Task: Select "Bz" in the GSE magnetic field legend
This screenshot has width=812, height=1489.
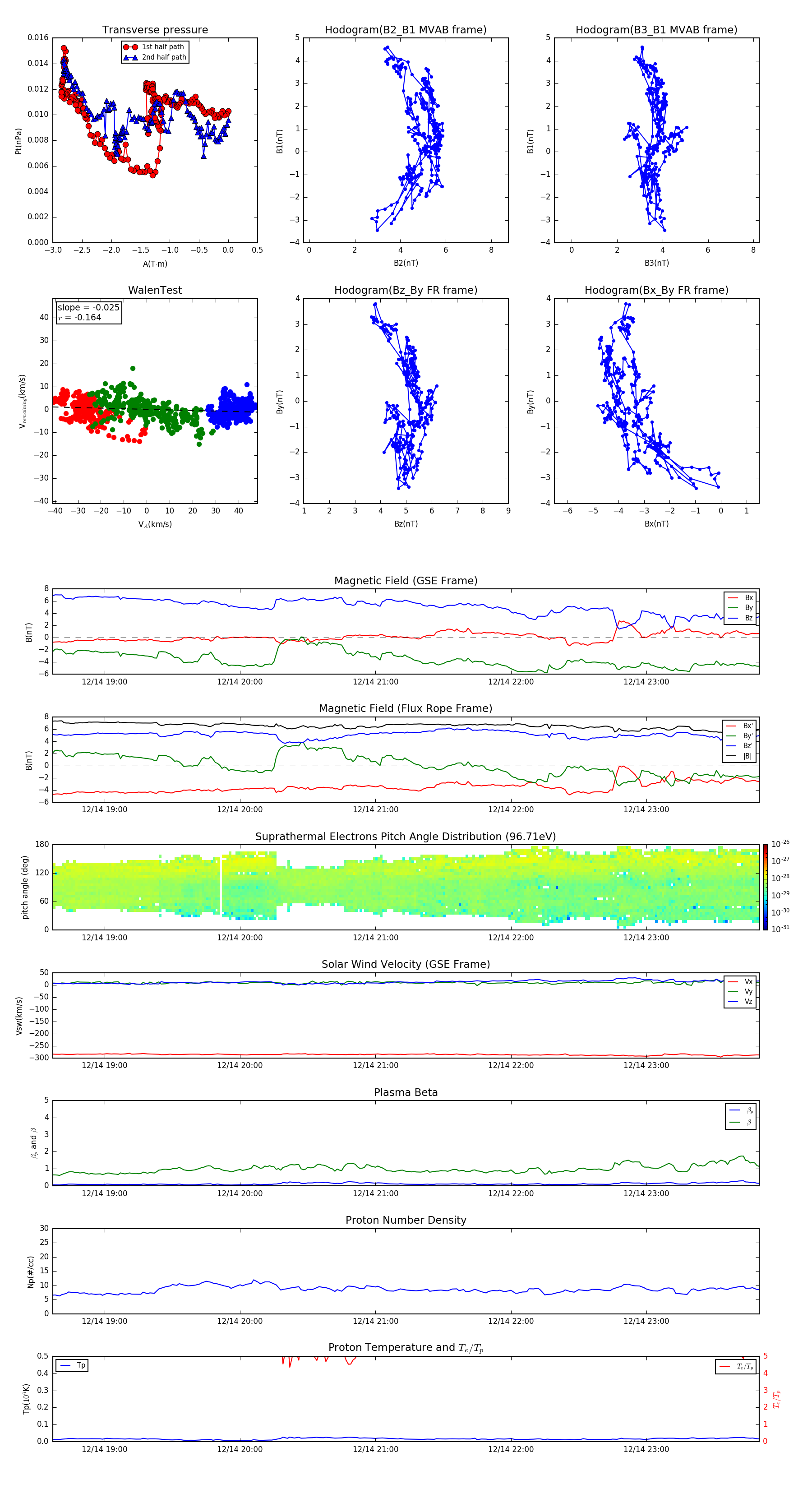Action: coord(740,618)
